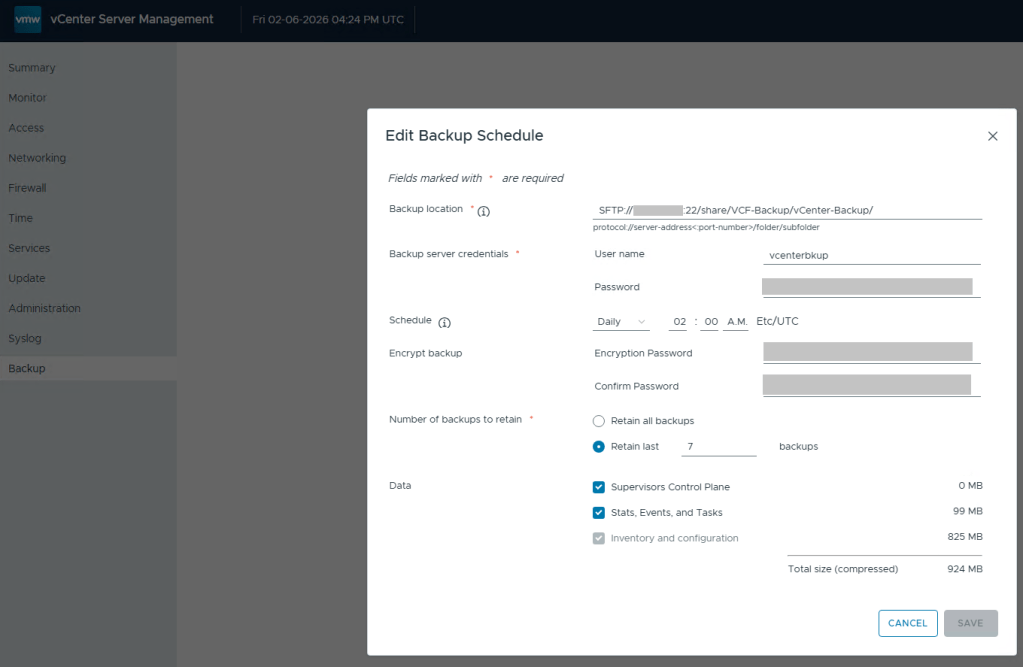Click the Backup location info icon
Image resolution: width=1023 pixels, height=667 pixels.
tap(484, 211)
